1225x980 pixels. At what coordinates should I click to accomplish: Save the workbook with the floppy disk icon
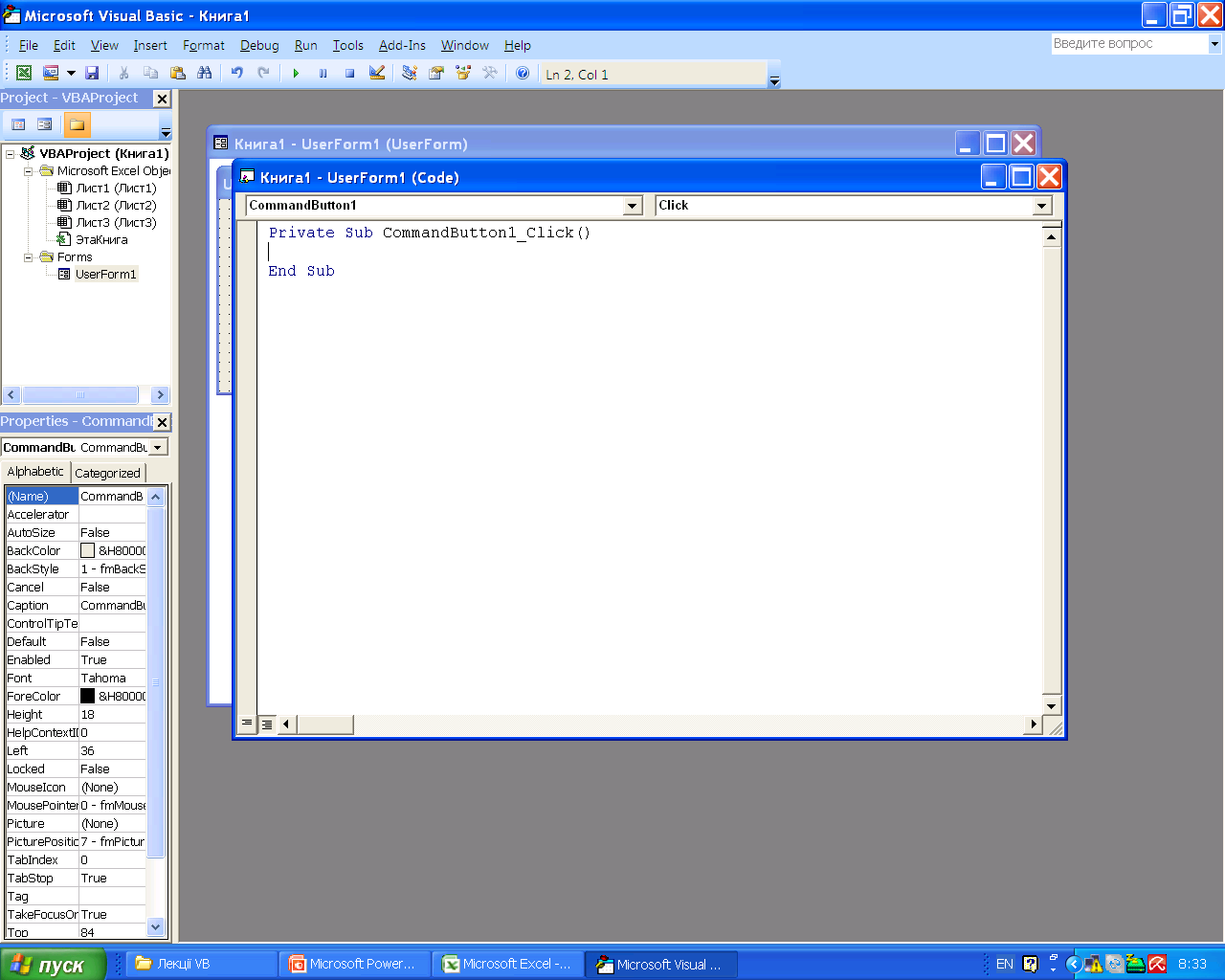92,73
